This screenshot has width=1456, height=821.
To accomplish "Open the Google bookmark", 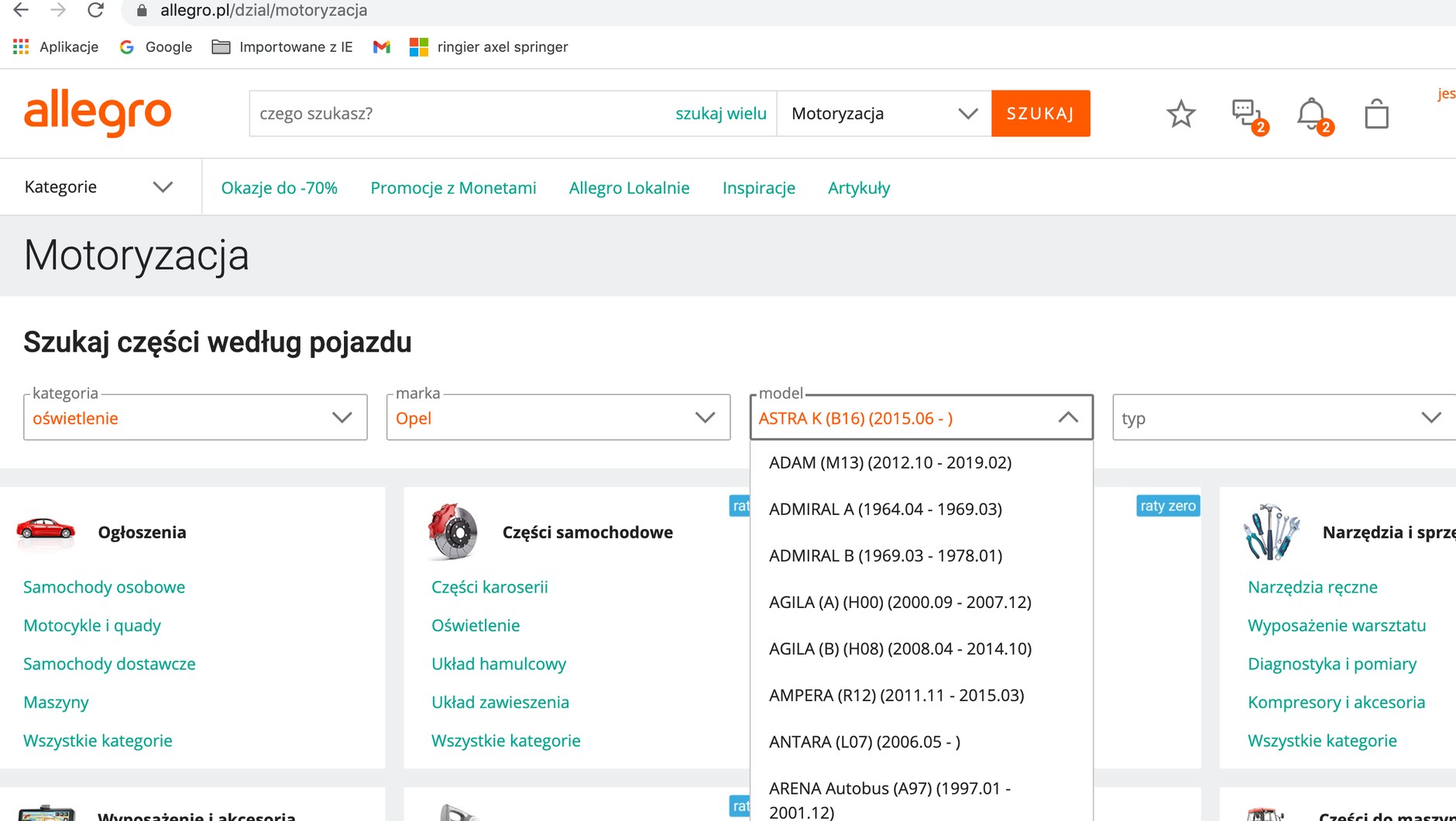I will 156,47.
